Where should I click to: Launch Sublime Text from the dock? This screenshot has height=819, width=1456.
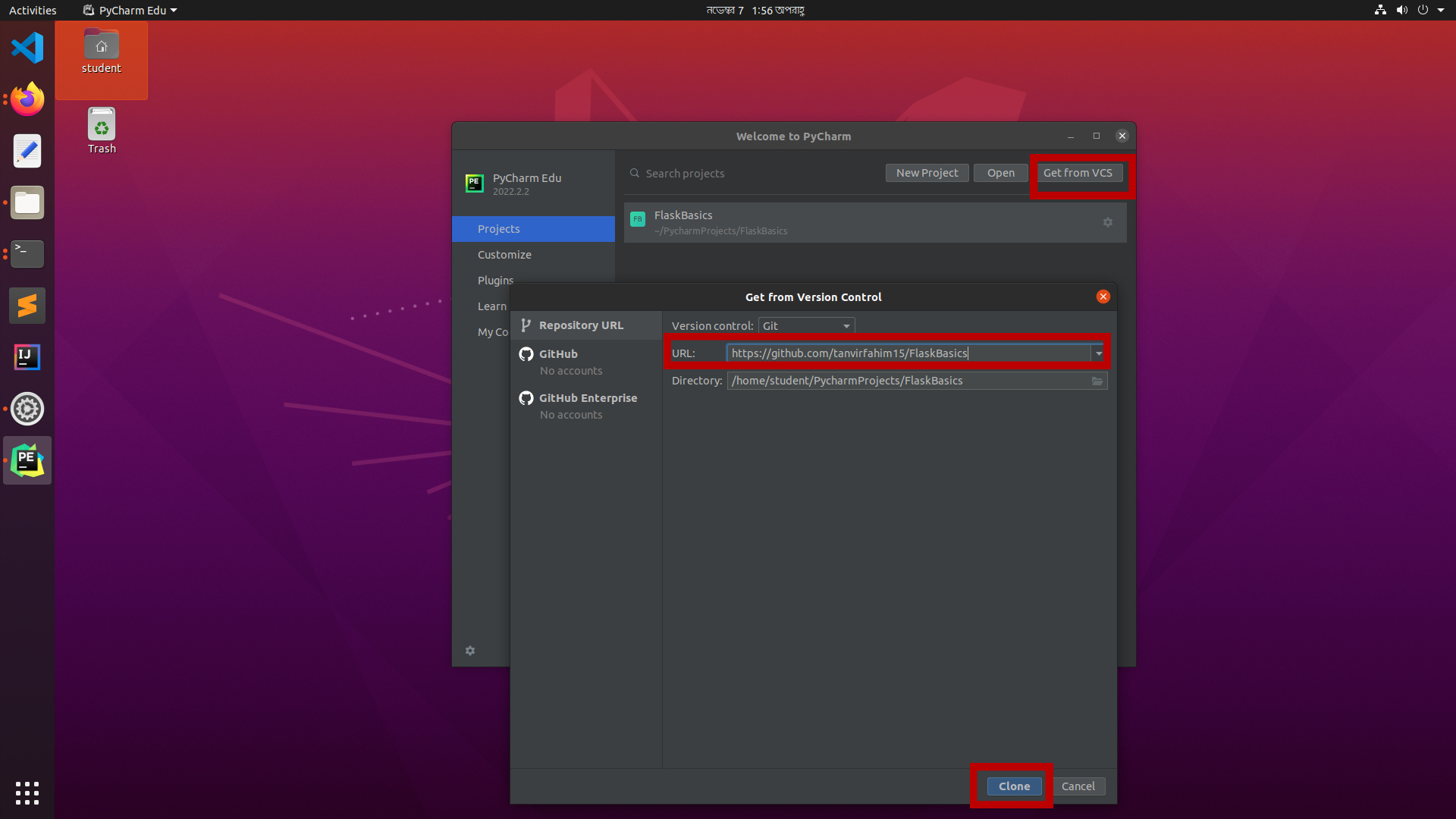coord(27,306)
